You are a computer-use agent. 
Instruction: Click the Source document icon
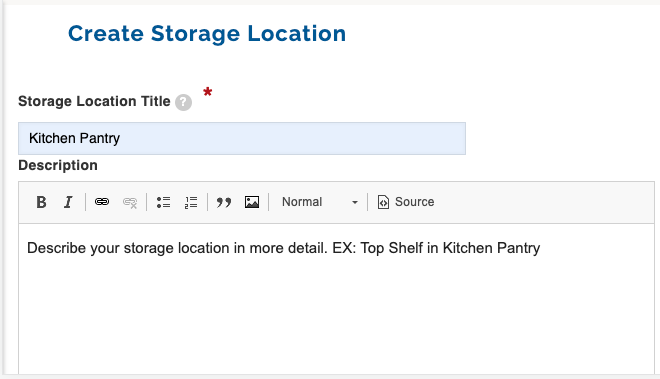click(x=383, y=202)
